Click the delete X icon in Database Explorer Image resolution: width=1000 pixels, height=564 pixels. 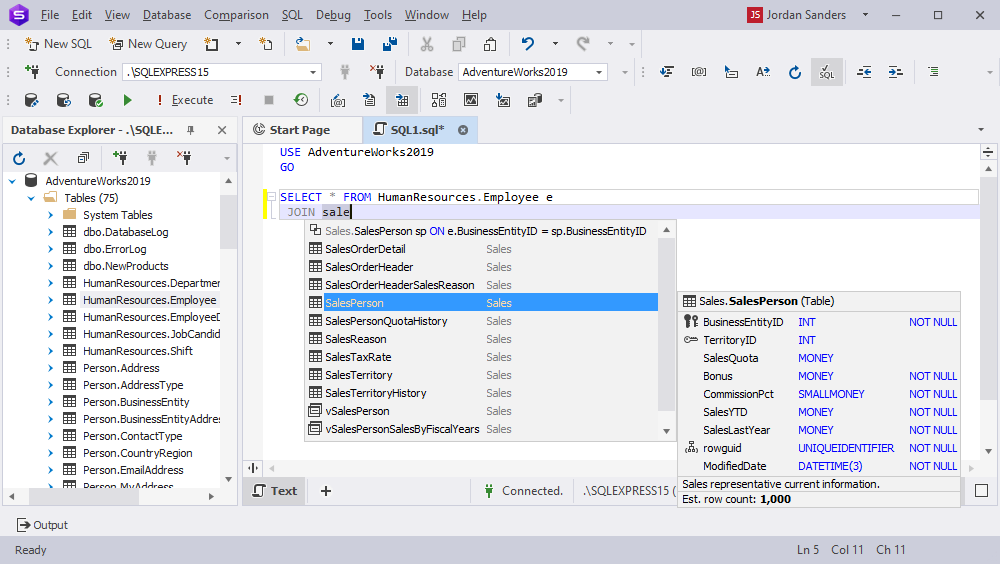[50, 158]
